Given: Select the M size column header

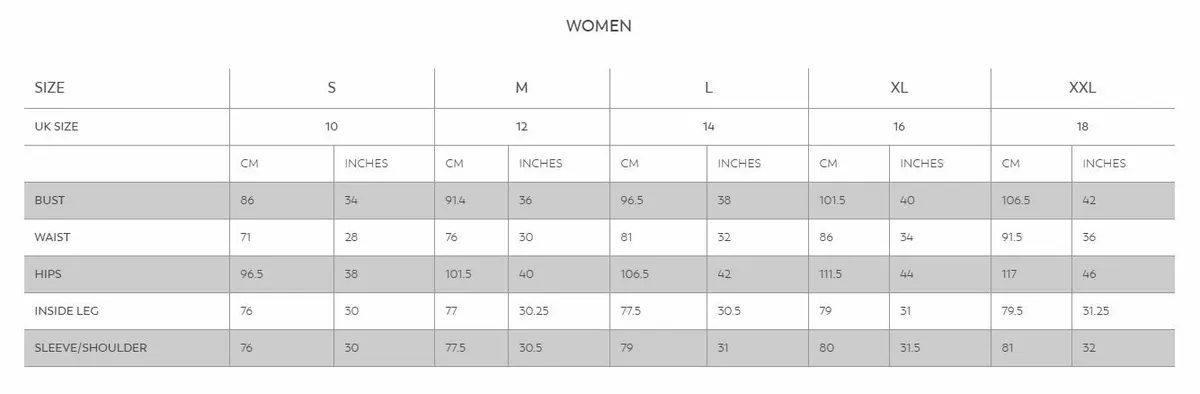Looking at the screenshot, I should 522,88.
